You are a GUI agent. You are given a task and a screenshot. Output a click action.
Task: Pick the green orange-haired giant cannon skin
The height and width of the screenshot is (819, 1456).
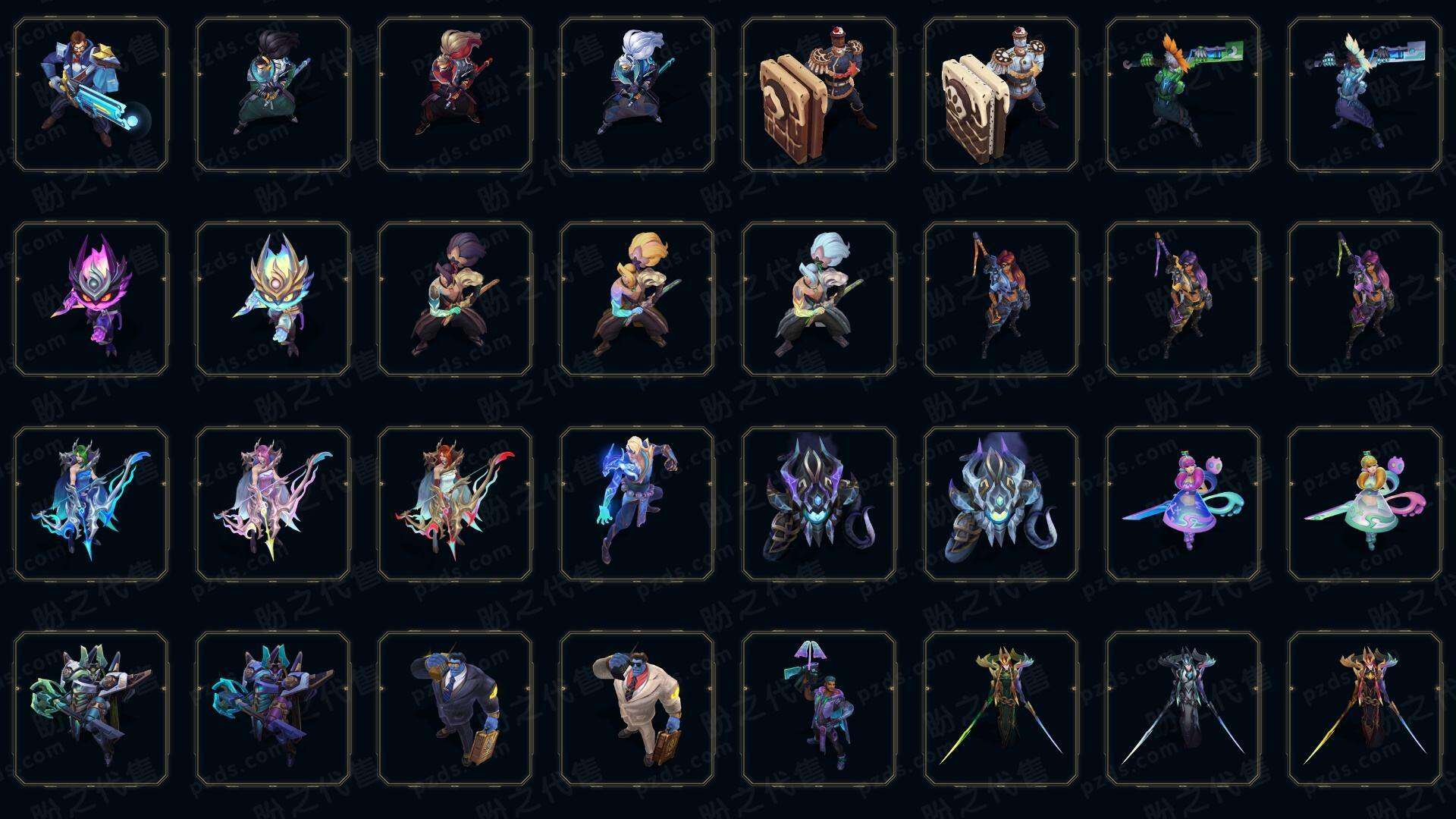pyautogui.click(x=1183, y=95)
